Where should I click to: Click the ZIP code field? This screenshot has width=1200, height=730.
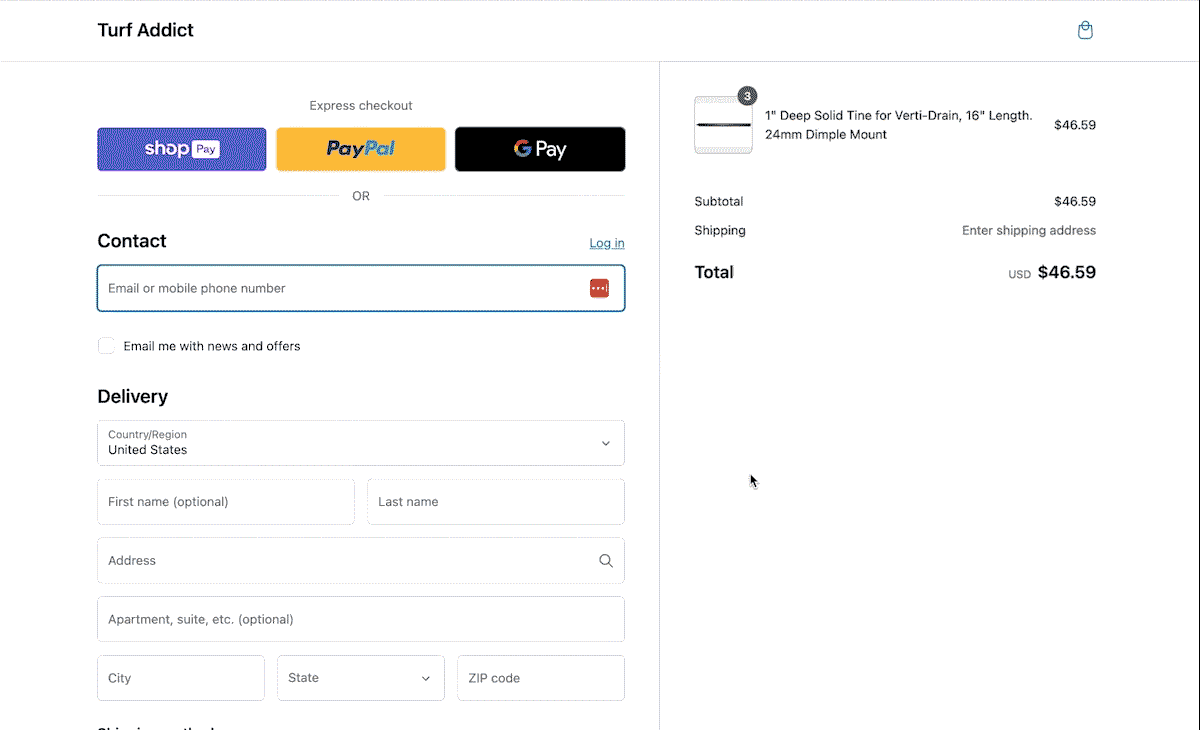(x=540, y=678)
